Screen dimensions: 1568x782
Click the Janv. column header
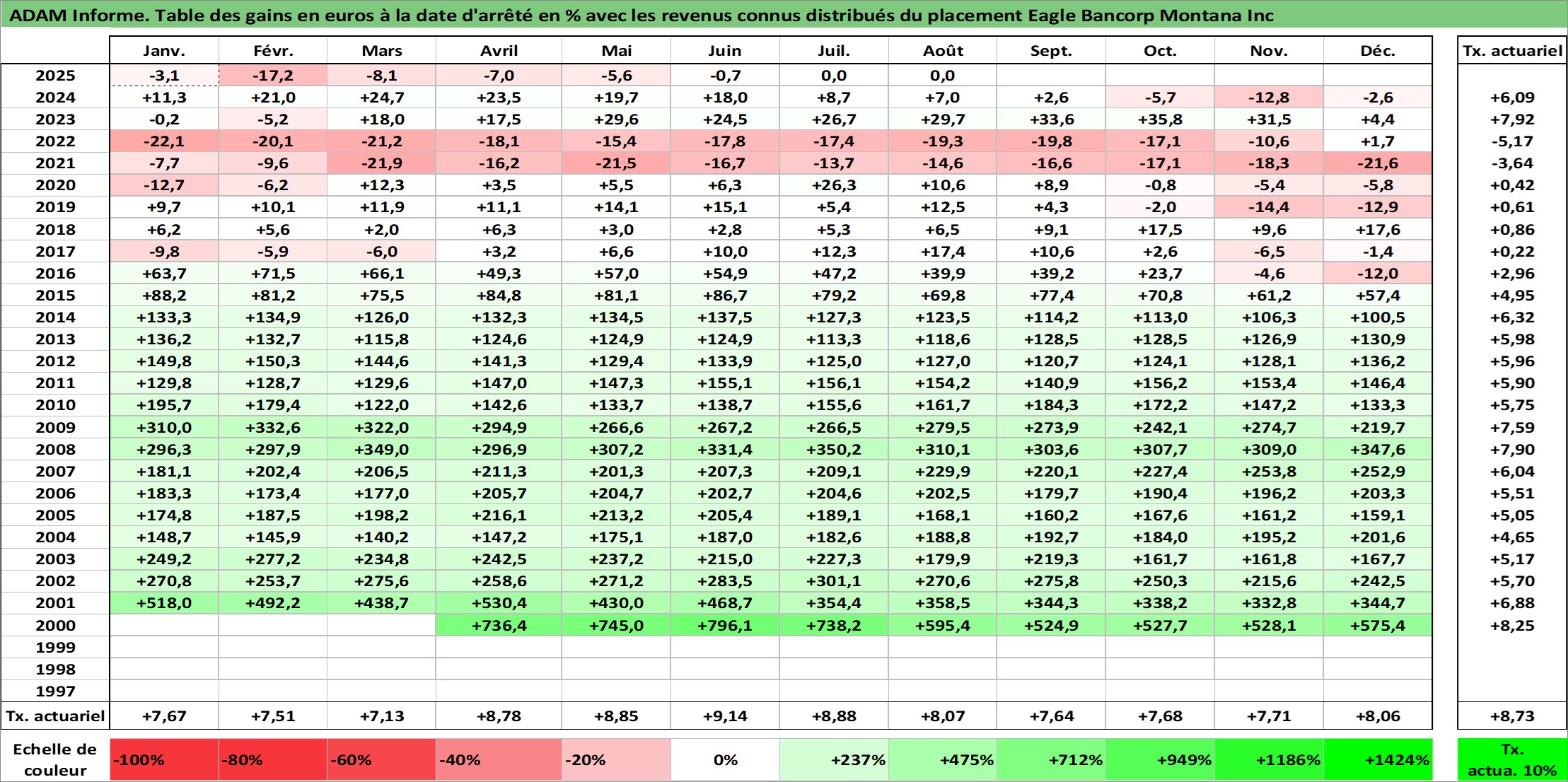click(x=164, y=50)
